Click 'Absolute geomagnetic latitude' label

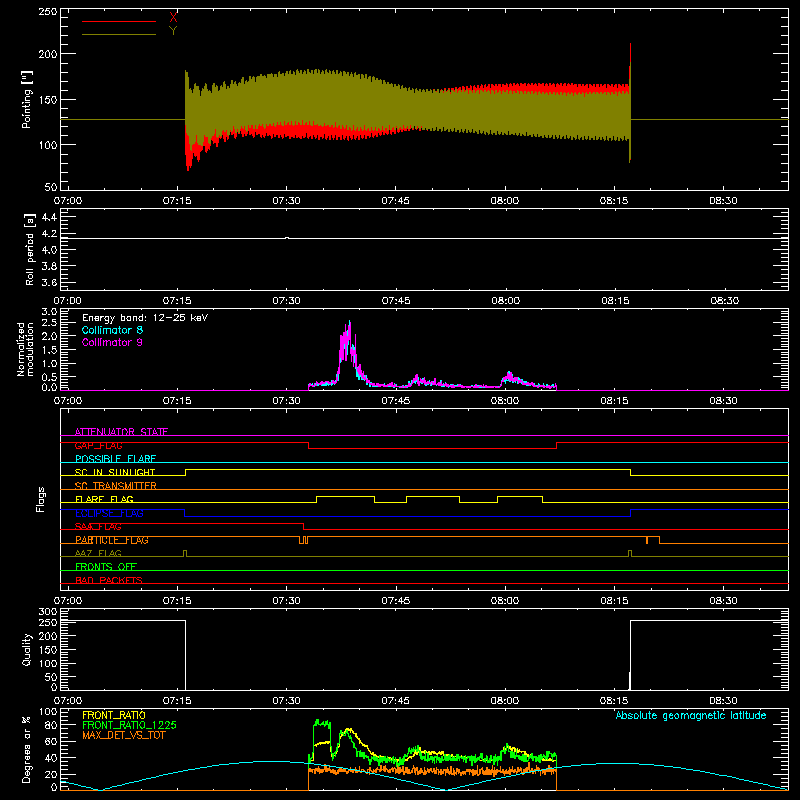[x=691, y=715]
